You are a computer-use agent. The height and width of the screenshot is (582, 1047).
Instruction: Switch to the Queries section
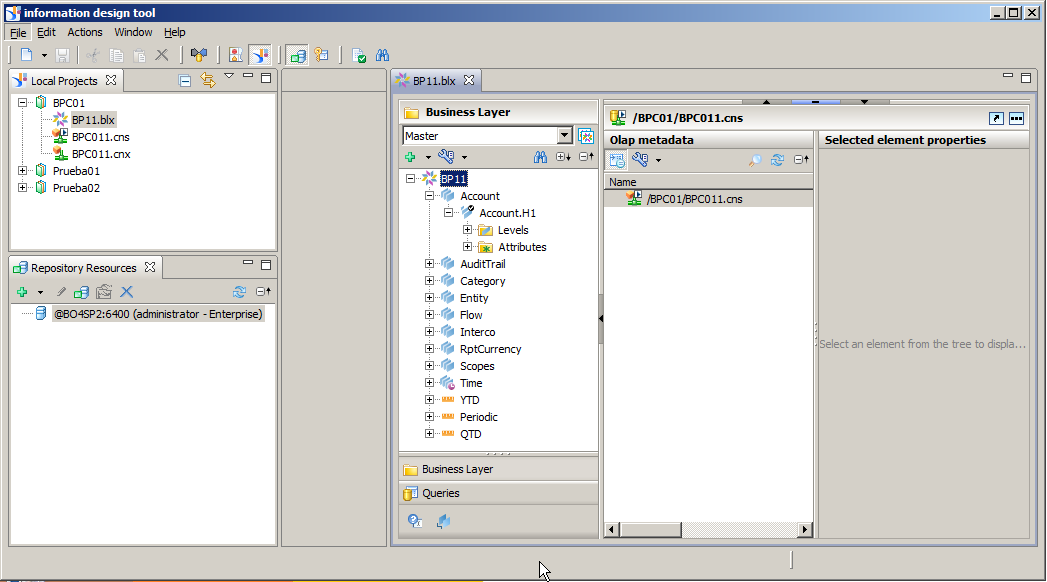click(x=440, y=493)
